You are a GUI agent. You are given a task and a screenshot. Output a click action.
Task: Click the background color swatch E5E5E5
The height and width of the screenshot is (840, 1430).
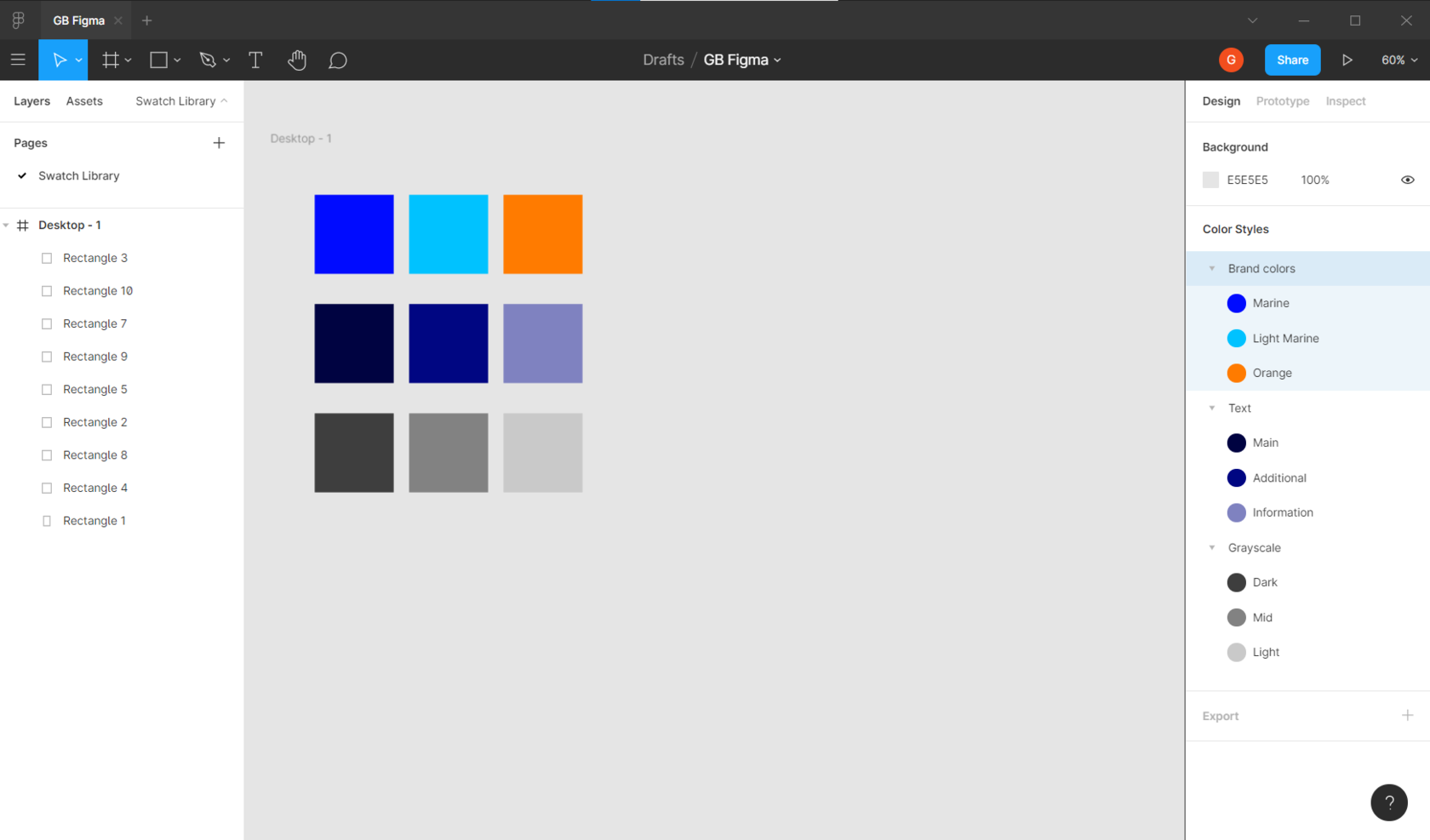click(1210, 180)
